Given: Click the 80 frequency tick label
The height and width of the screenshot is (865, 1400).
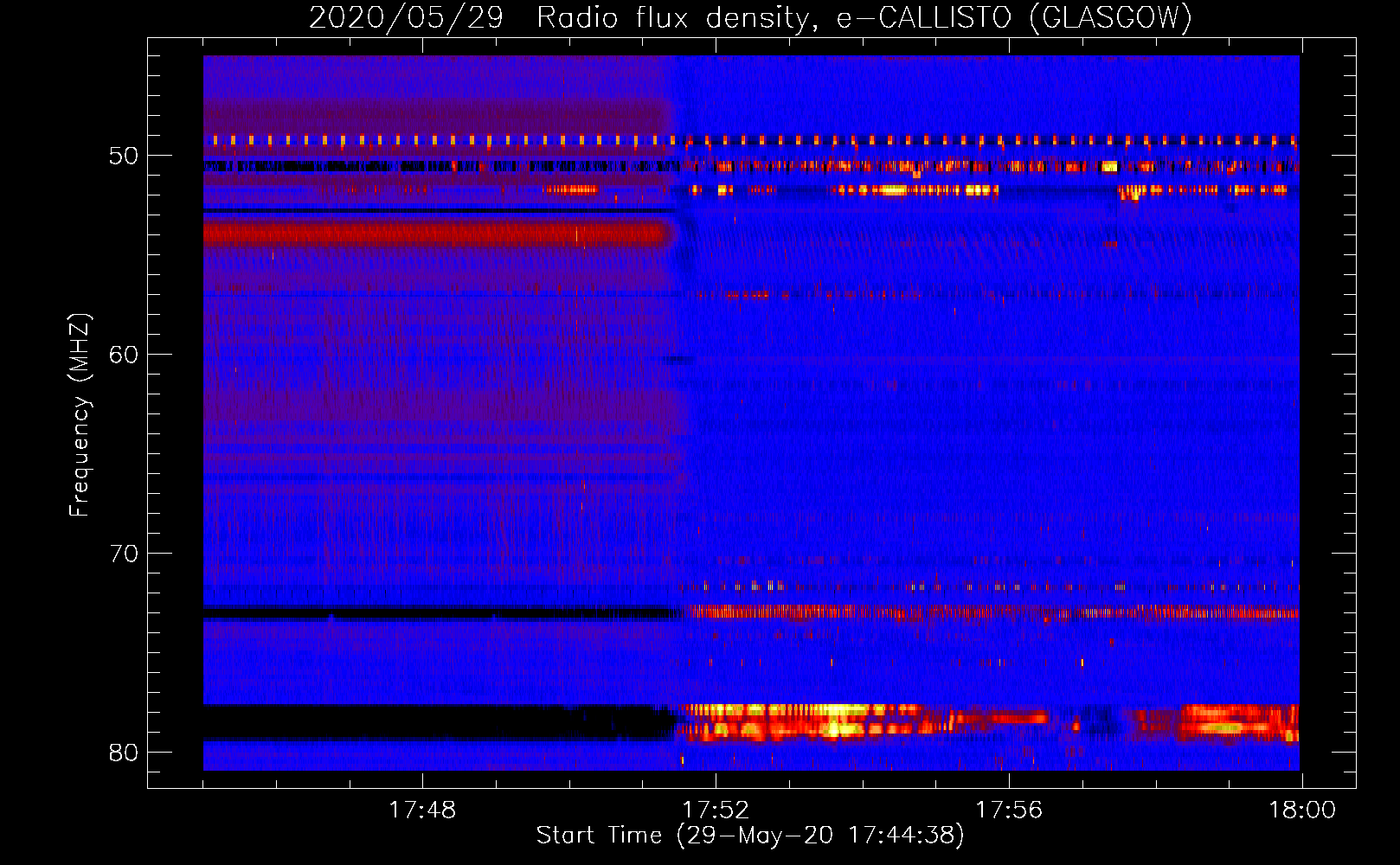Looking at the screenshot, I should pyautogui.click(x=124, y=753).
